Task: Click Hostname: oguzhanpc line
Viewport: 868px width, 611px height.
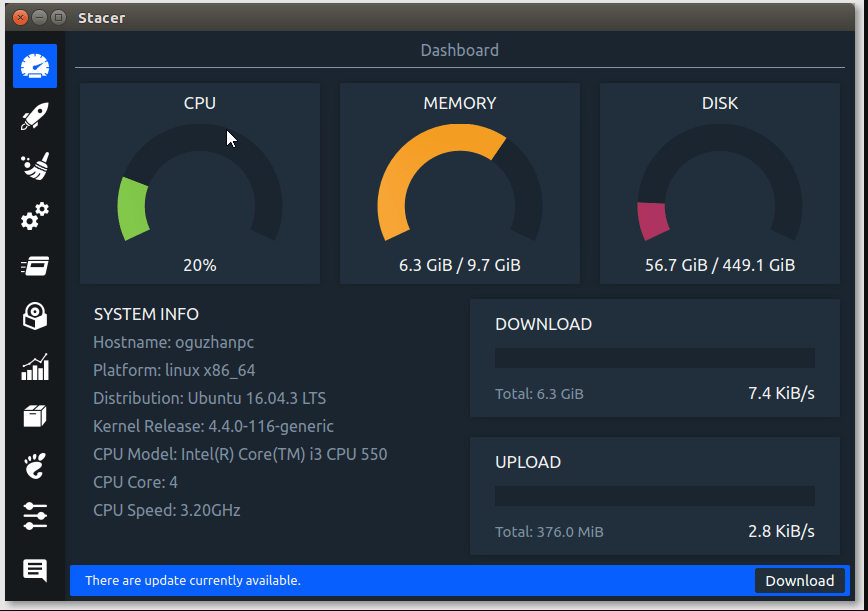Action: click(173, 342)
